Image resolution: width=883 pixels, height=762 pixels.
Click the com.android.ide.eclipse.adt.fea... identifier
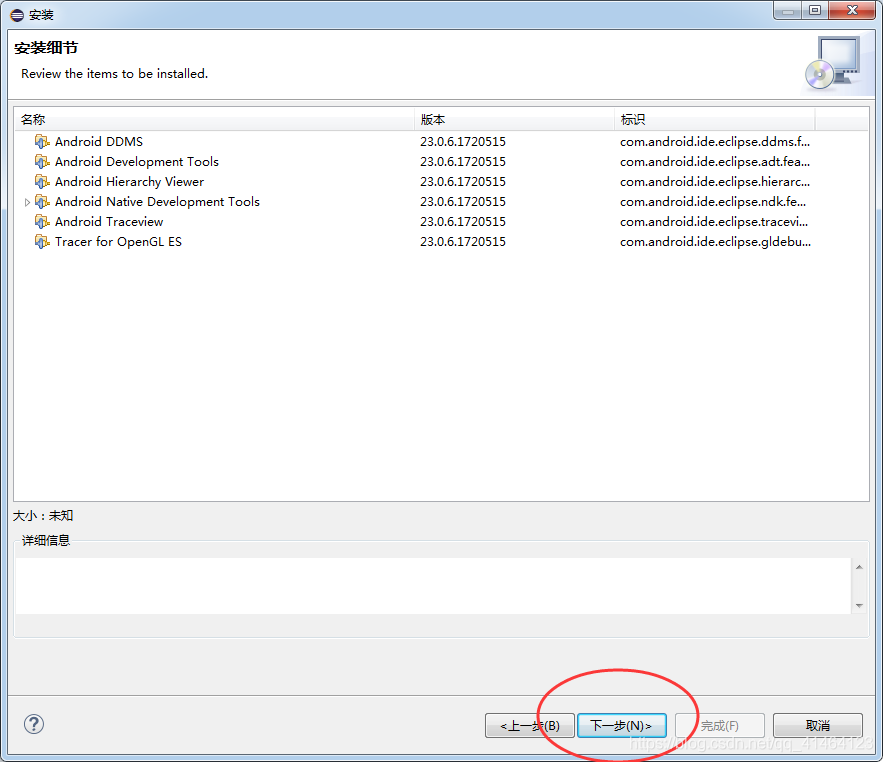click(715, 162)
